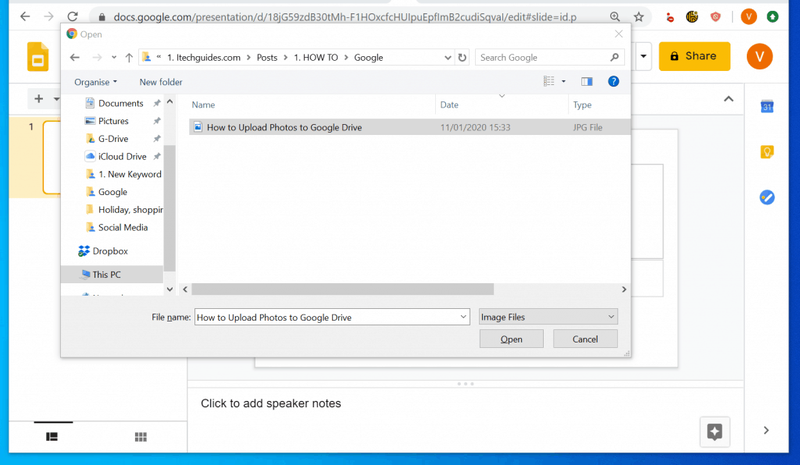Screen dimensions: 800x465
Task: Switch to filmstrip view of slides
Action: pyautogui.click(x=52, y=437)
